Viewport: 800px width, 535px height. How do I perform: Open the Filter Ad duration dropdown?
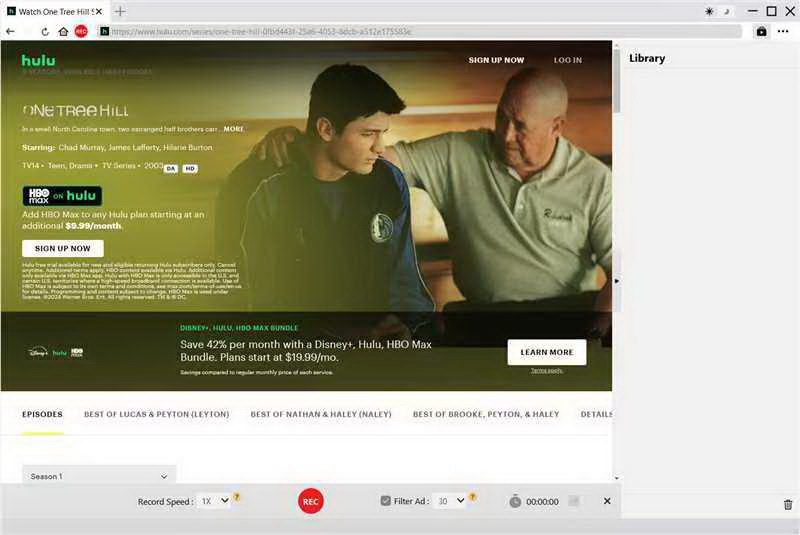tap(449, 501)
